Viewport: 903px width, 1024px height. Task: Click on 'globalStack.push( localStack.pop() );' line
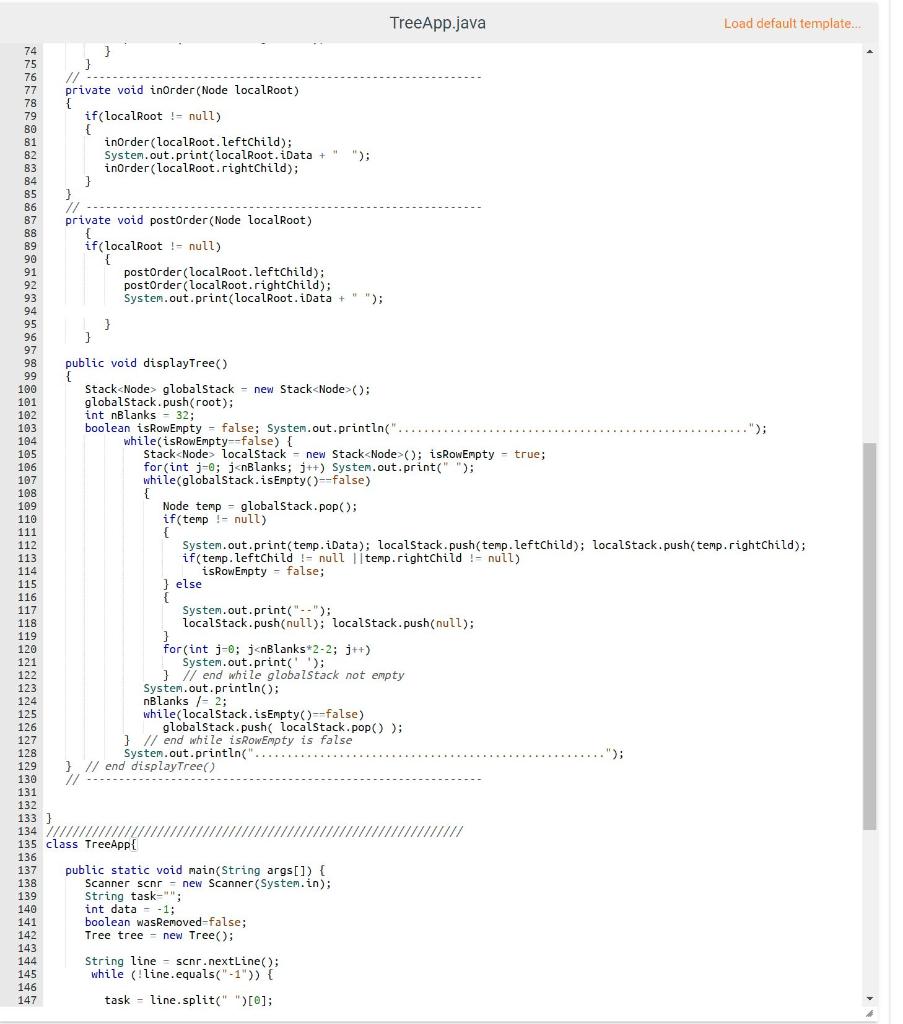point(283,728)
